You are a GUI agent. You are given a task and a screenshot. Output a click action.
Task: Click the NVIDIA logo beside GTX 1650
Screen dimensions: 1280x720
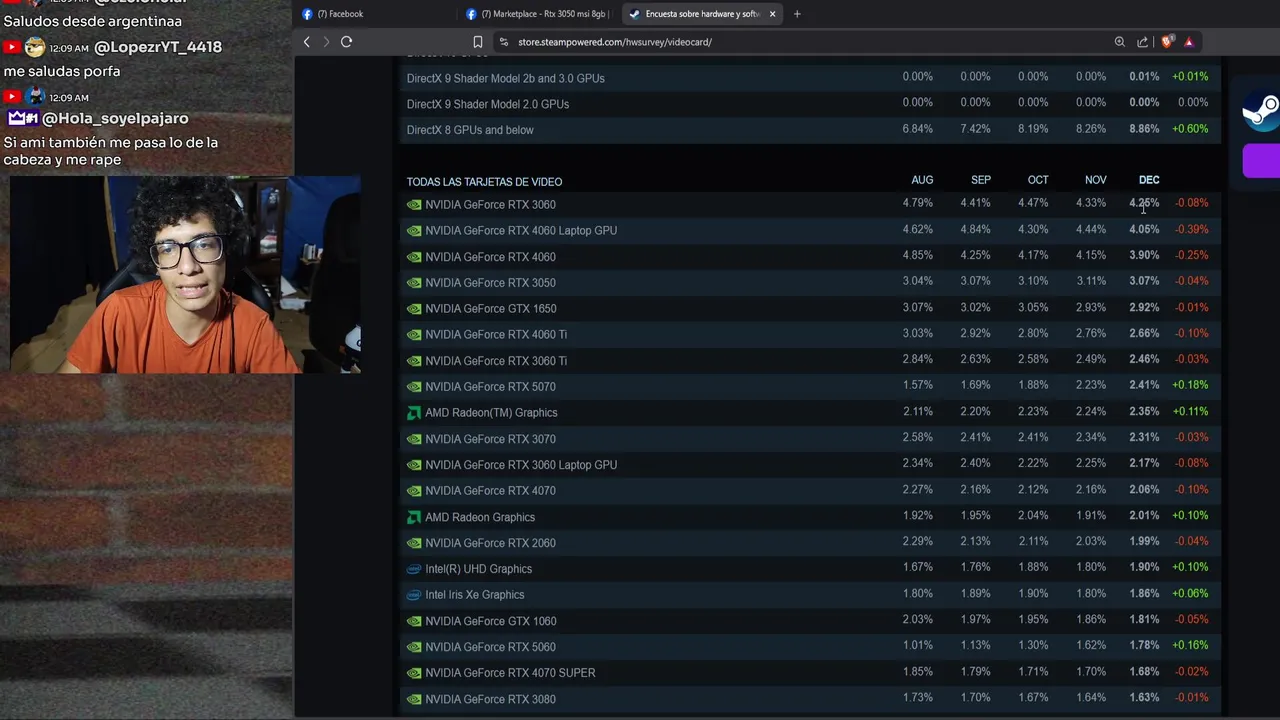414,309
